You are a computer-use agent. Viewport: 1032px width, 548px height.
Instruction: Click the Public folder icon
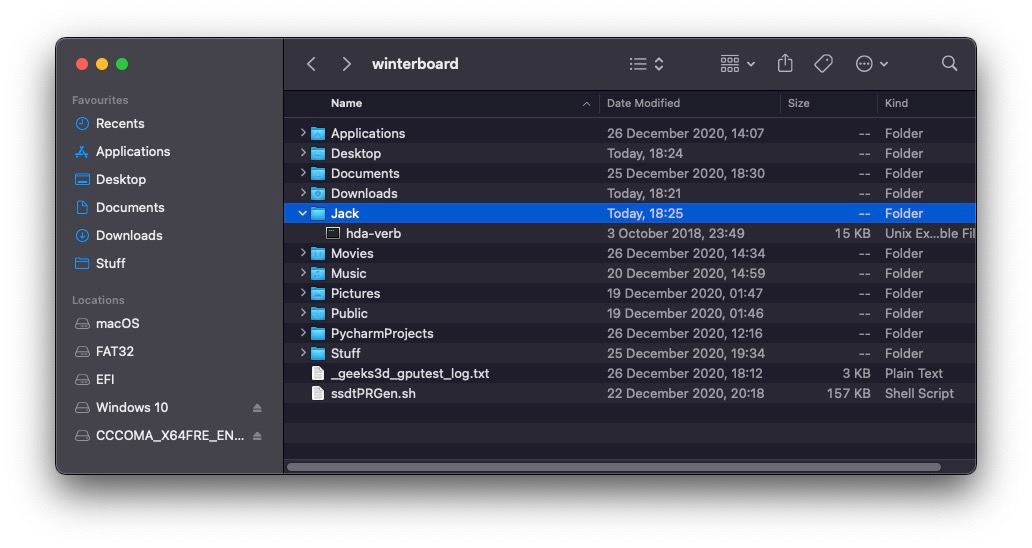[x=318, y=314]
